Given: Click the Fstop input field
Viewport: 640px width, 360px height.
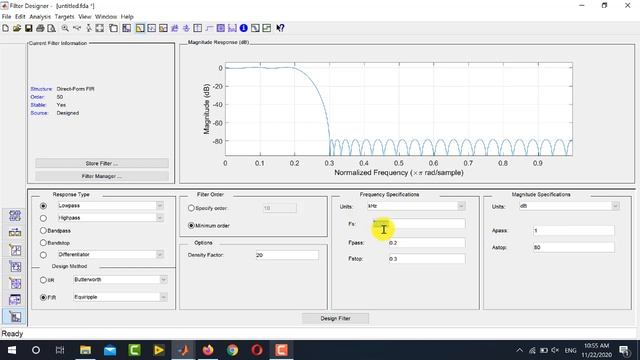Looking at the screenshot, I should click(427, 259).
